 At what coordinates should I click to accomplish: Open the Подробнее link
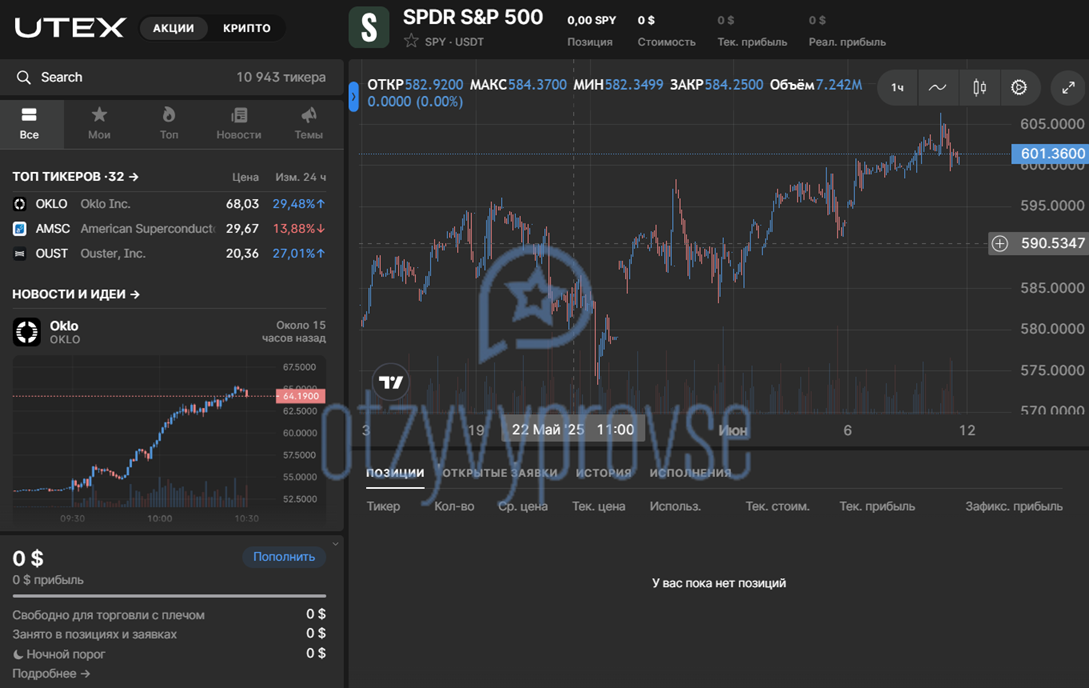(x=51, y=673)
